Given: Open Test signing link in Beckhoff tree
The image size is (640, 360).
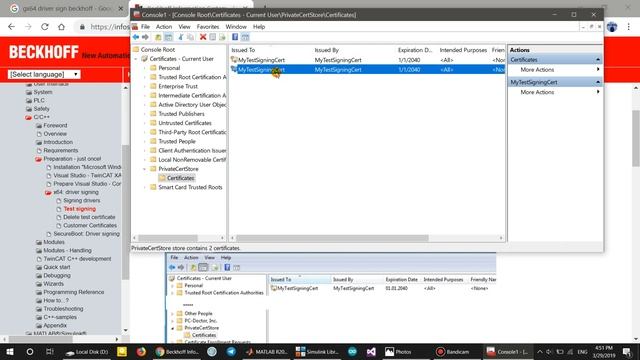Looking at the screenshot, I should (x=80, y=209).
